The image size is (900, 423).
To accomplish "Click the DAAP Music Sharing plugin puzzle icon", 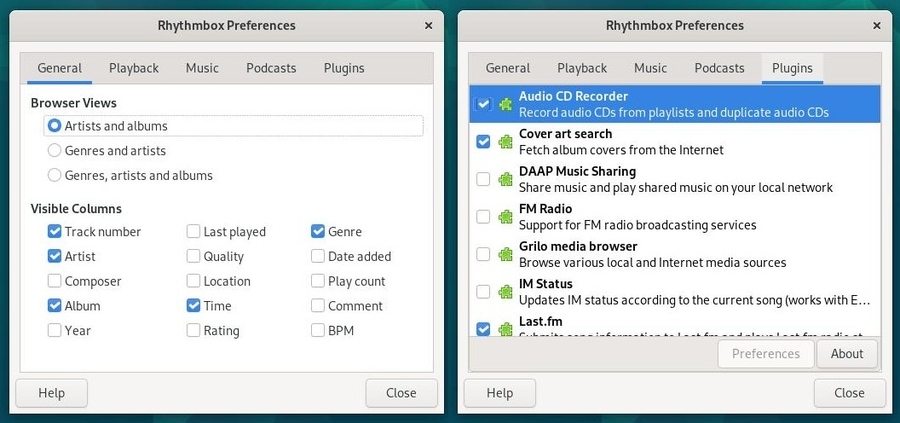I will [x=505, y=179].
